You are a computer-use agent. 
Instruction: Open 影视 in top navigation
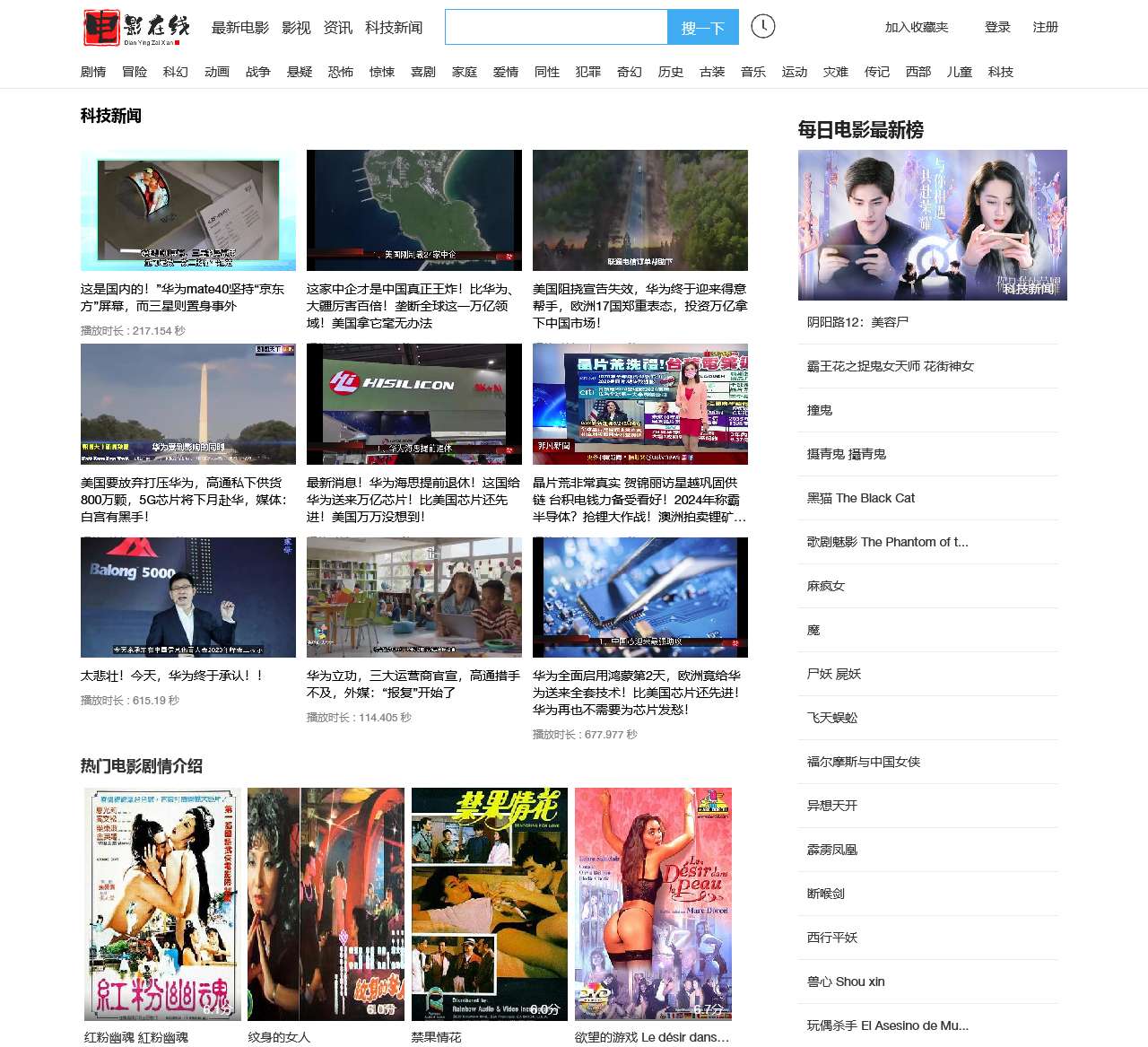coord(296,28)
